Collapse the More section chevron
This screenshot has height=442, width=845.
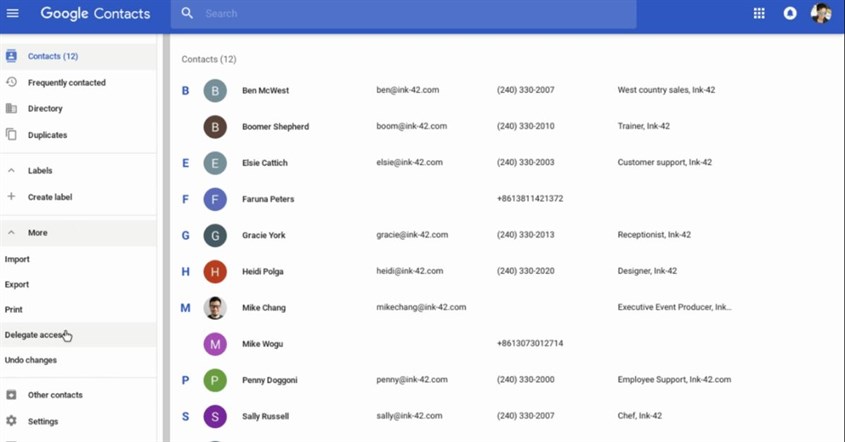point(11,232)
